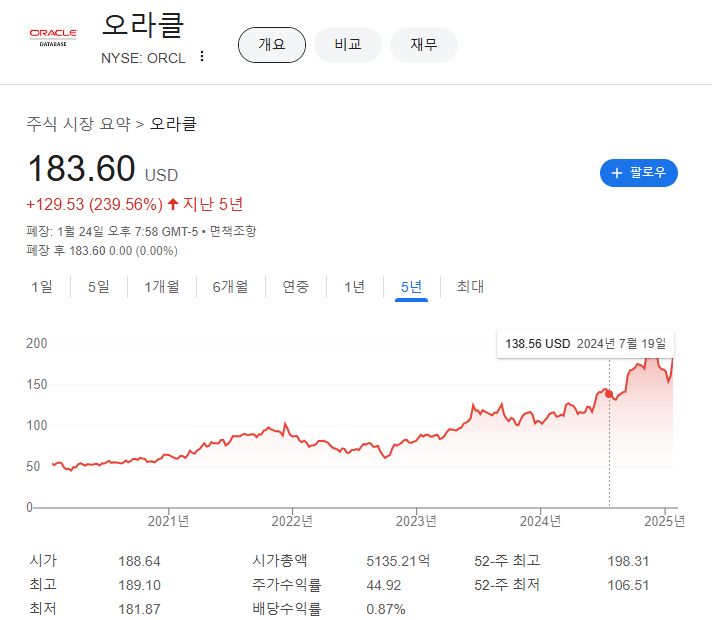Image resolution: width=712 pixels, height=620 pixels.
Task: Click the 200 y-axis label
Action: click(37, 343)
